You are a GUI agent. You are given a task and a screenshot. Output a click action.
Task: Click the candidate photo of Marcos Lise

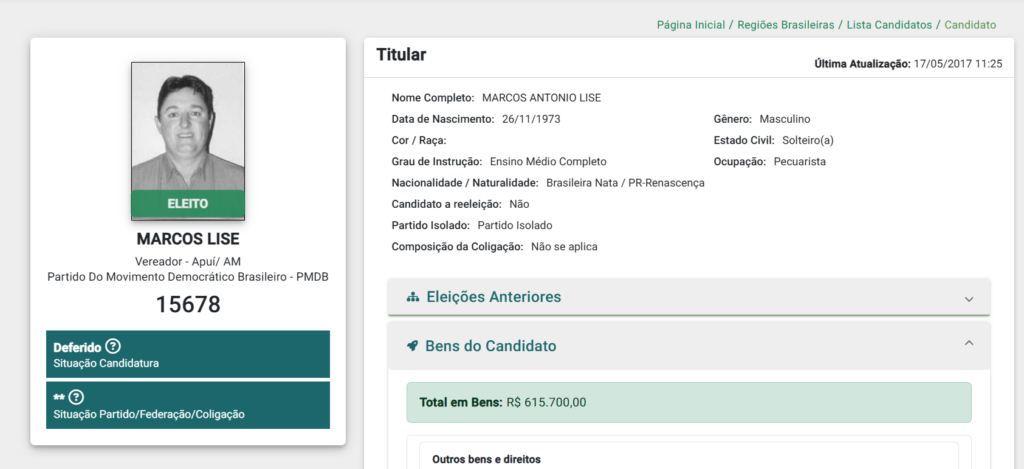tap(188, 127)
